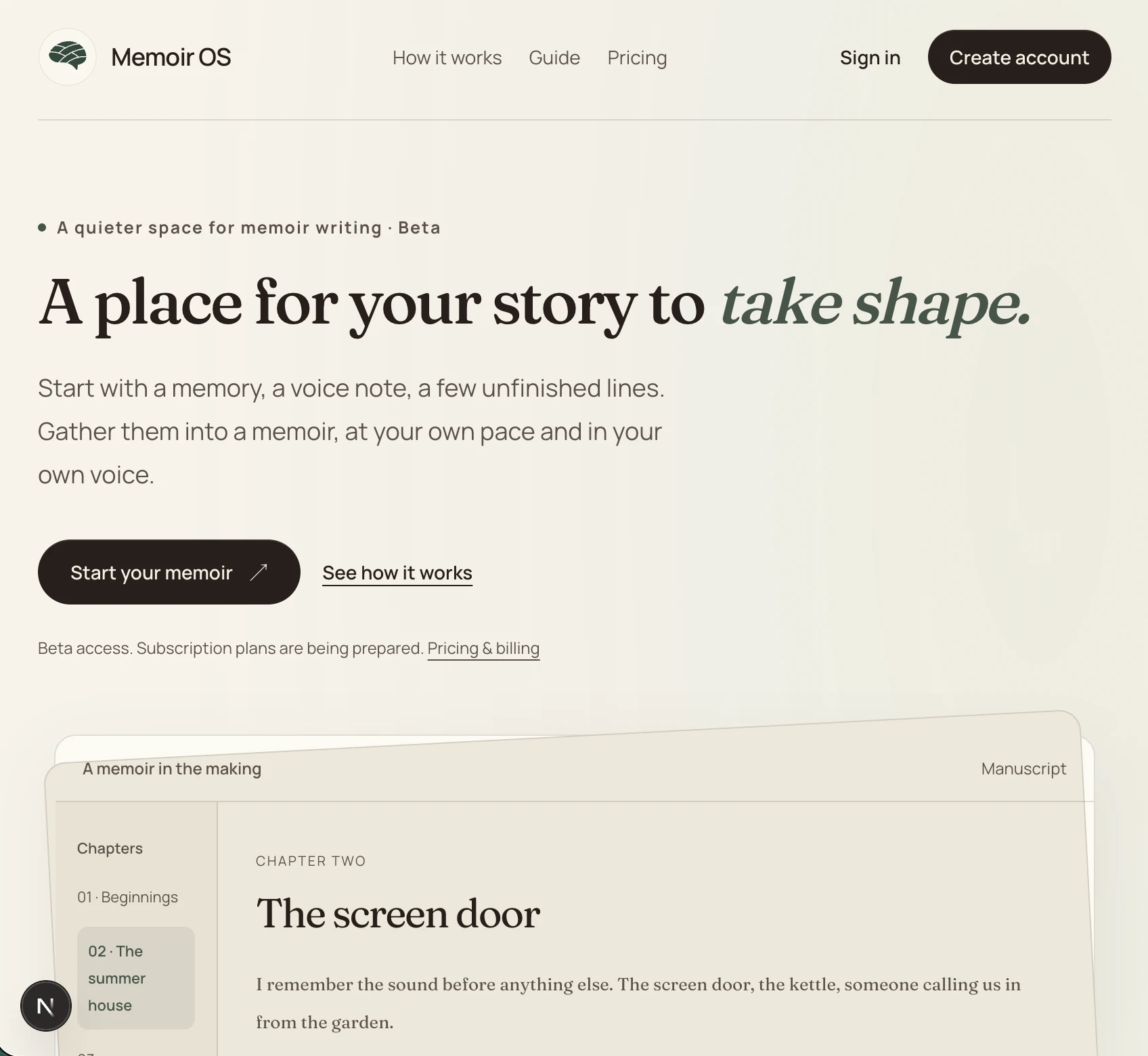Click the CHAPTER TWO label
1148x1056 pixels.
pyautogui.click(x=311, y=861)
